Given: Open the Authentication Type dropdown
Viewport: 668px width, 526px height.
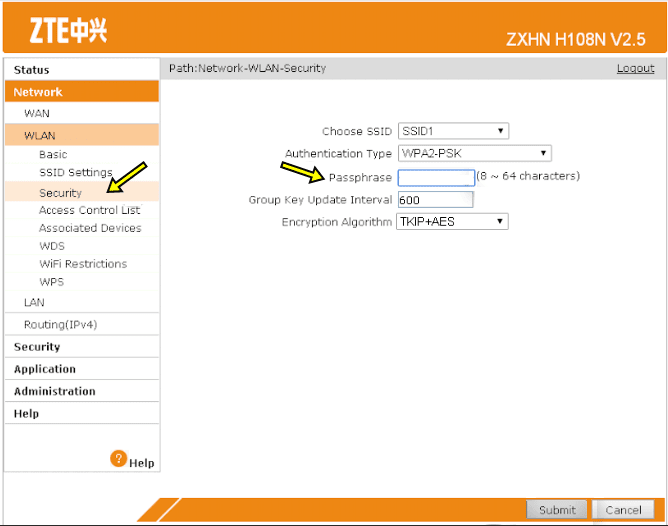Looking at the screenshot, I should coord(475,153).
